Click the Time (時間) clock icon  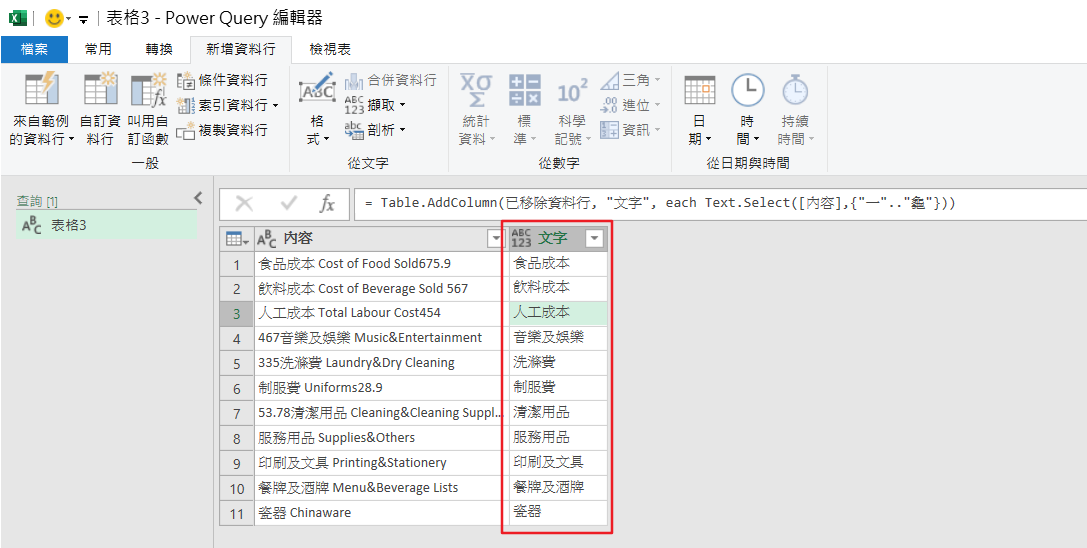click(x=748, y=89)
